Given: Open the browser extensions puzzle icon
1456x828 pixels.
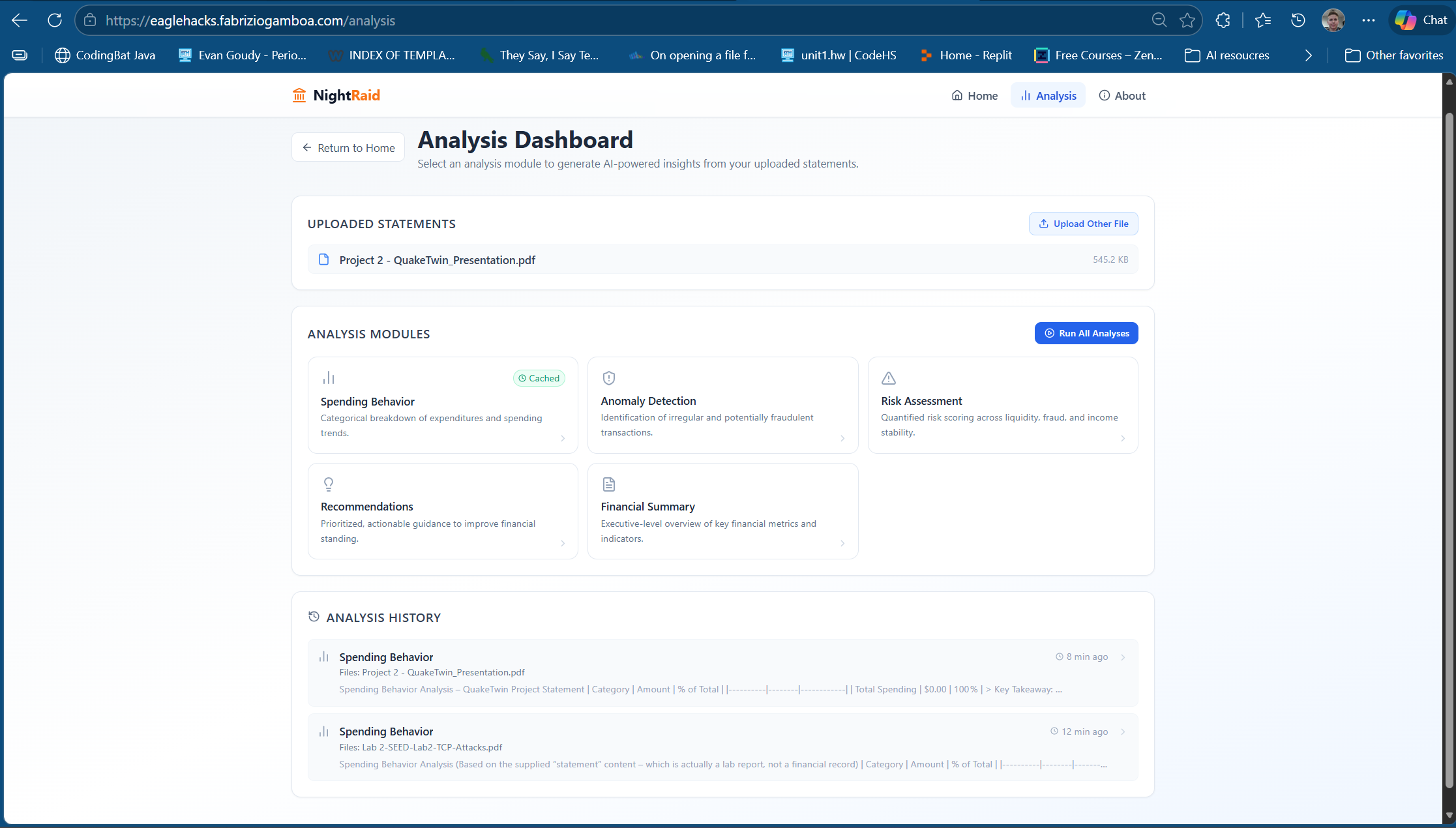Looking at the screenshot, I should (1223, 20).
